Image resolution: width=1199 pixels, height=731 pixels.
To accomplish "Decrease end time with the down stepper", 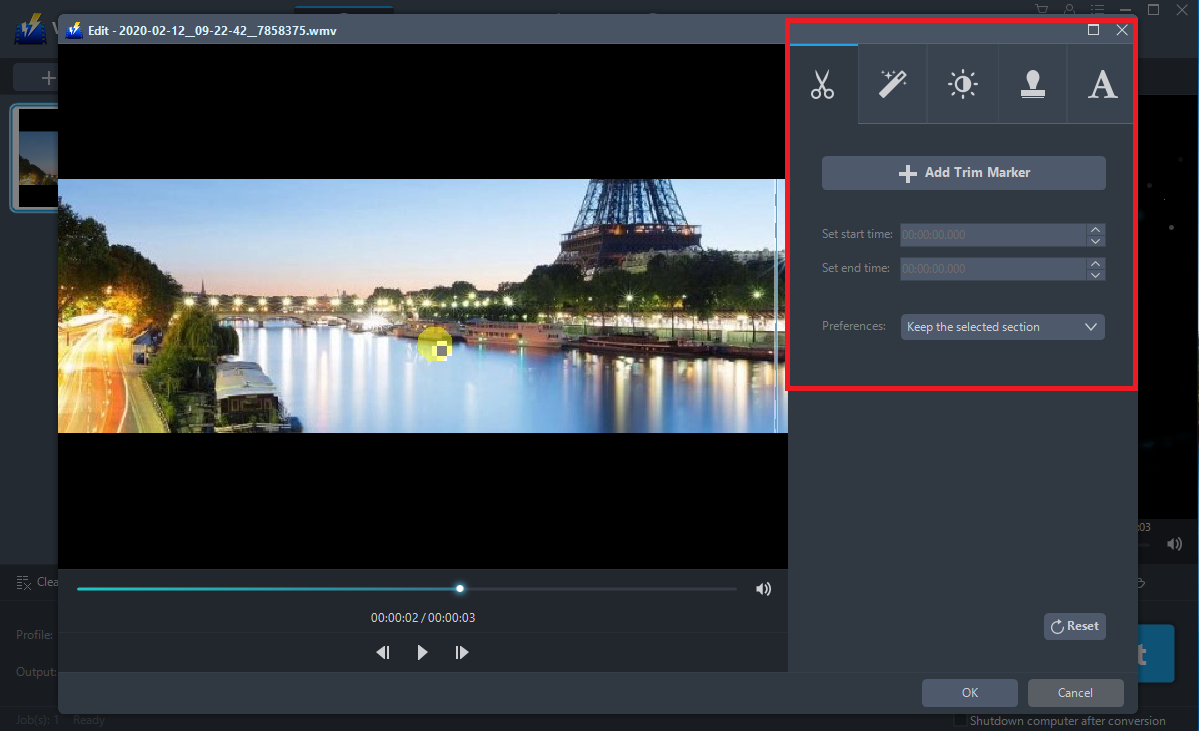I will pos(1096,274).
